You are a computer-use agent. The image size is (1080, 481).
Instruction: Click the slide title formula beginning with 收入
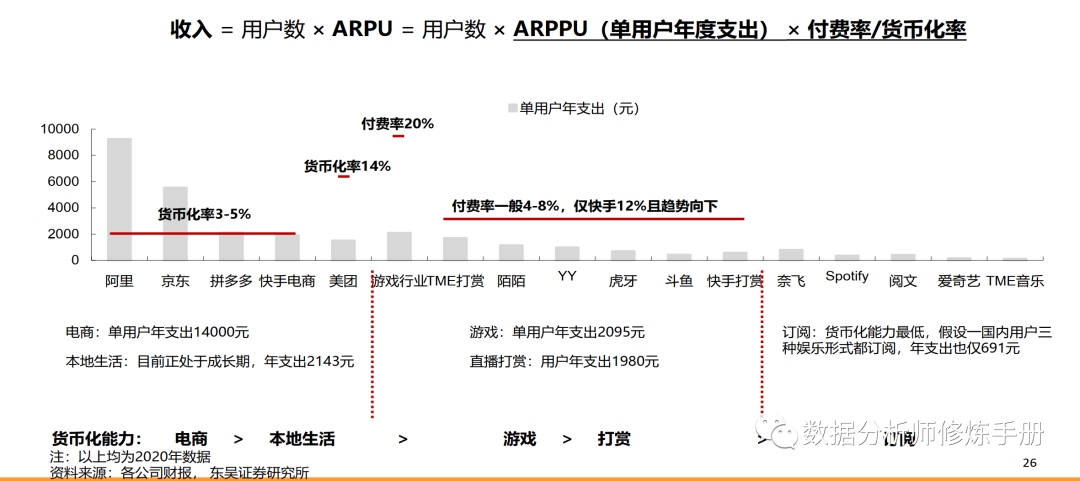568,30
